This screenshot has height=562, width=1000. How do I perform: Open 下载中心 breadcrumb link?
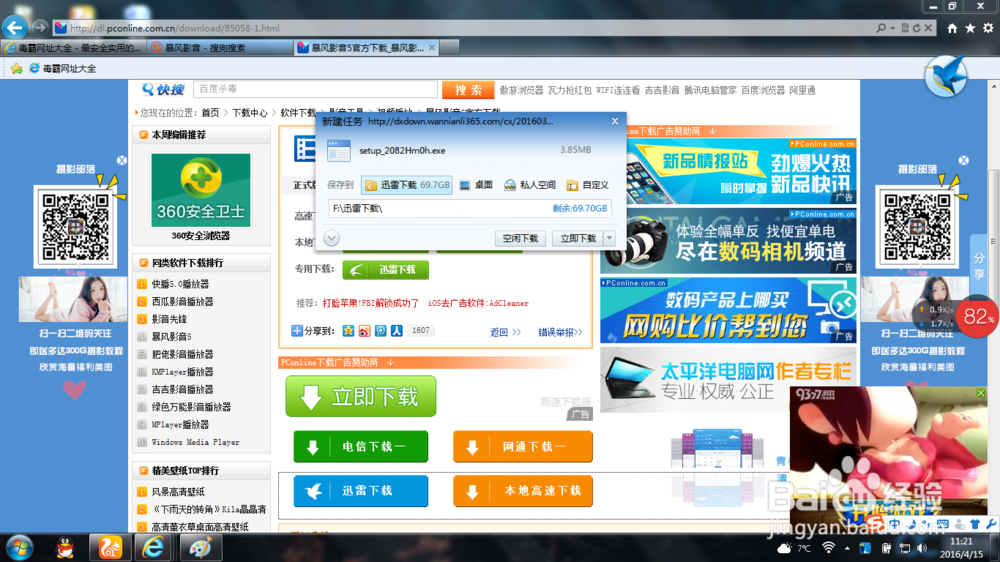250,113
